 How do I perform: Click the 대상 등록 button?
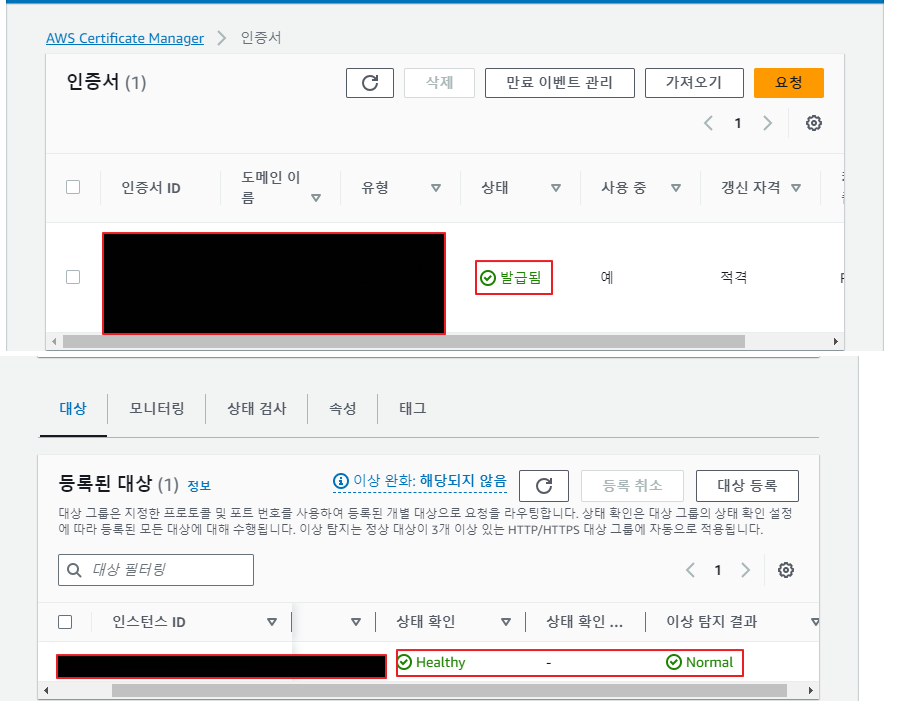click(748, 486)
